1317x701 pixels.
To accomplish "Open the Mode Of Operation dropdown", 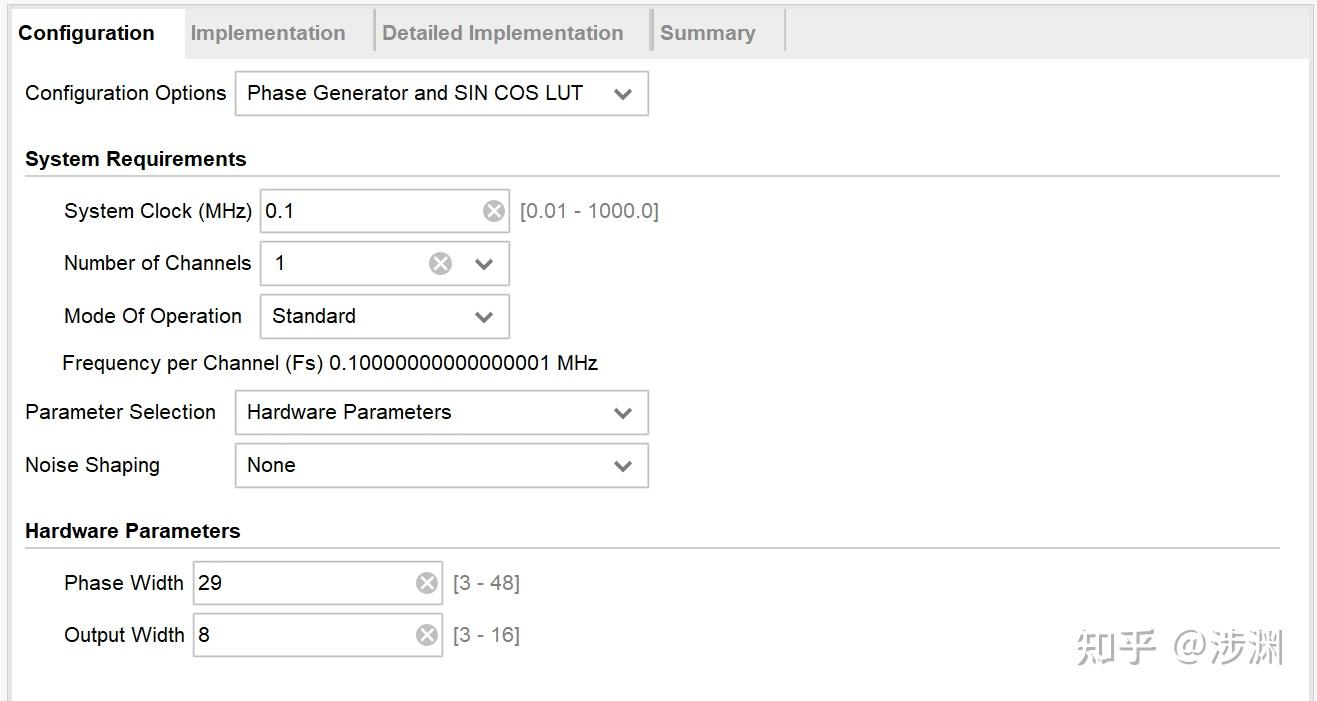I will pos(385,316).
